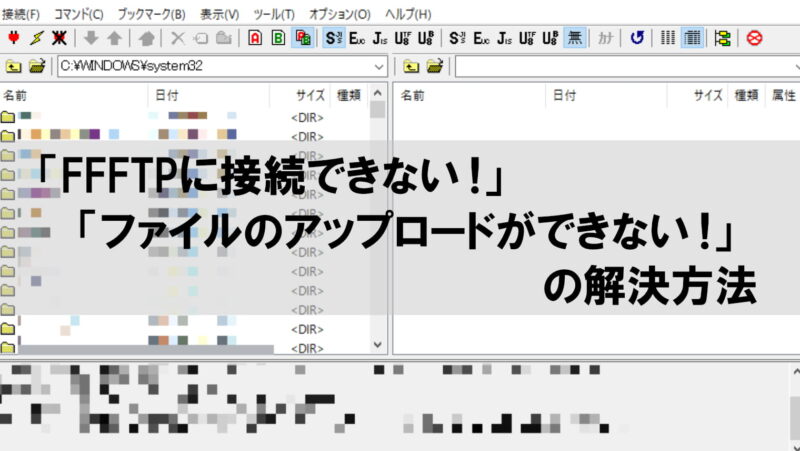Expand the C:\WINDOWS\system32 path dropdown

(x=379, y=67)
